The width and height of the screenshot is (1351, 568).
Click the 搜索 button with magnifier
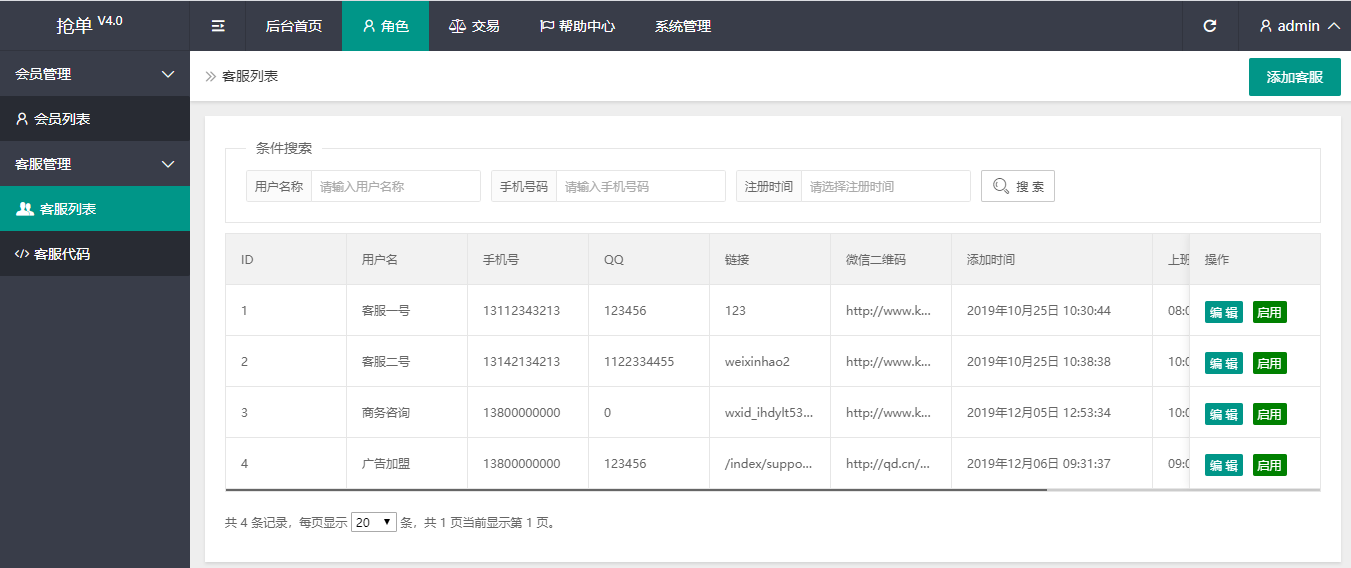tap(1017, 186)
